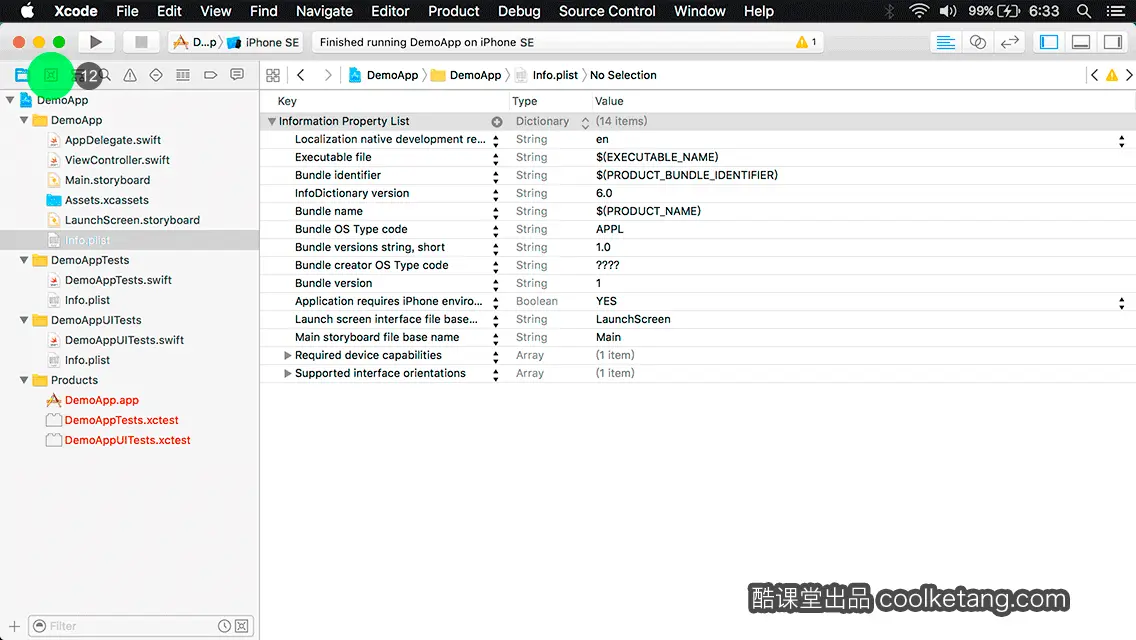The width and height of the screenshot is (1136, 640).
Task: Open Assets.xcassets catalog
Action: coord(106,200)
